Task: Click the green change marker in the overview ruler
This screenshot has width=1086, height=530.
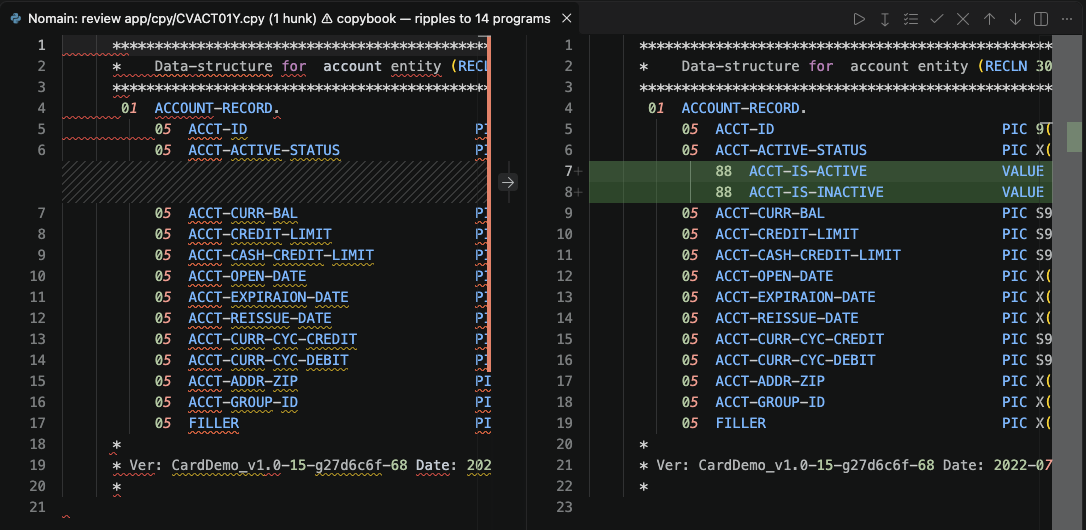Action: 1074,136
